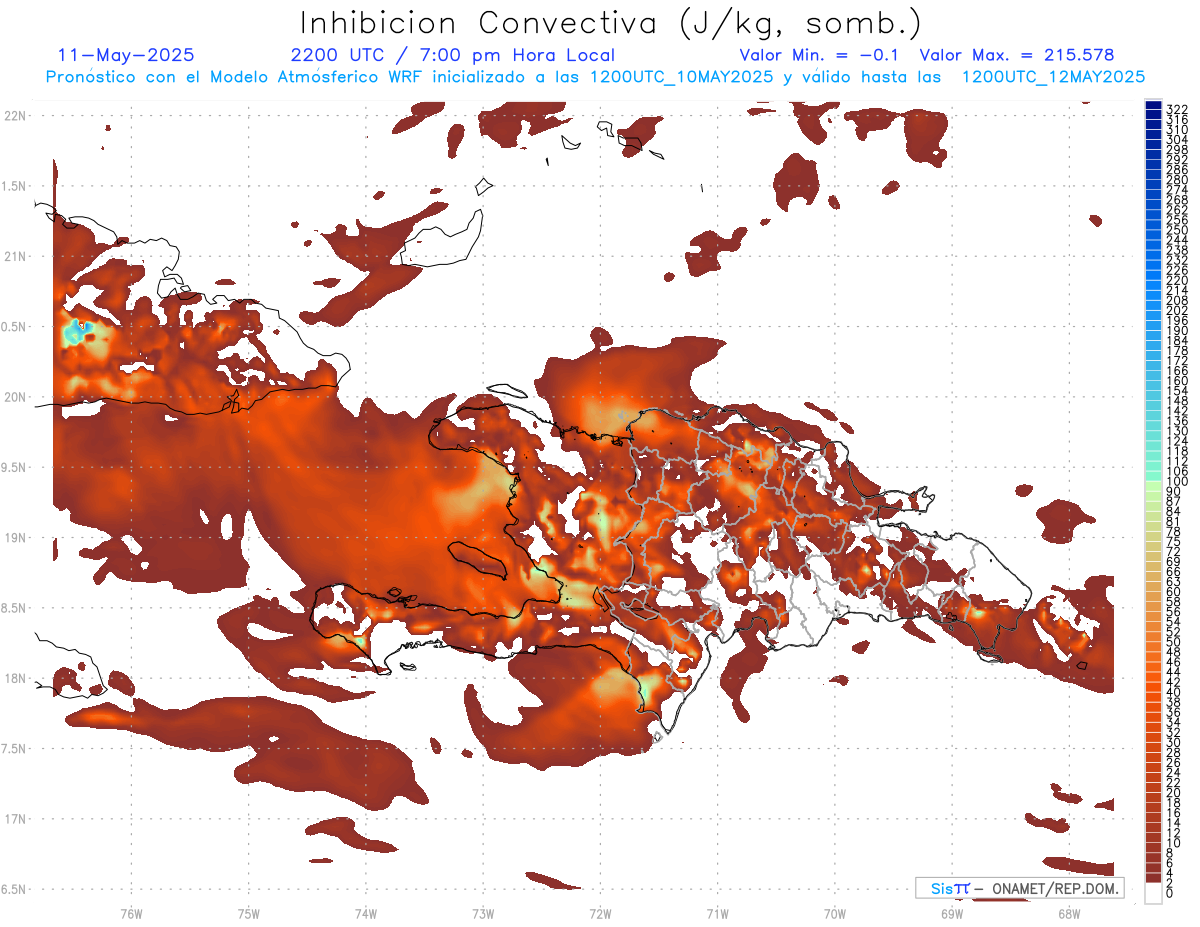Screen dimensions: 1200x927
Task: Click the "70W" longitude label
Action: tap(835, 914)
